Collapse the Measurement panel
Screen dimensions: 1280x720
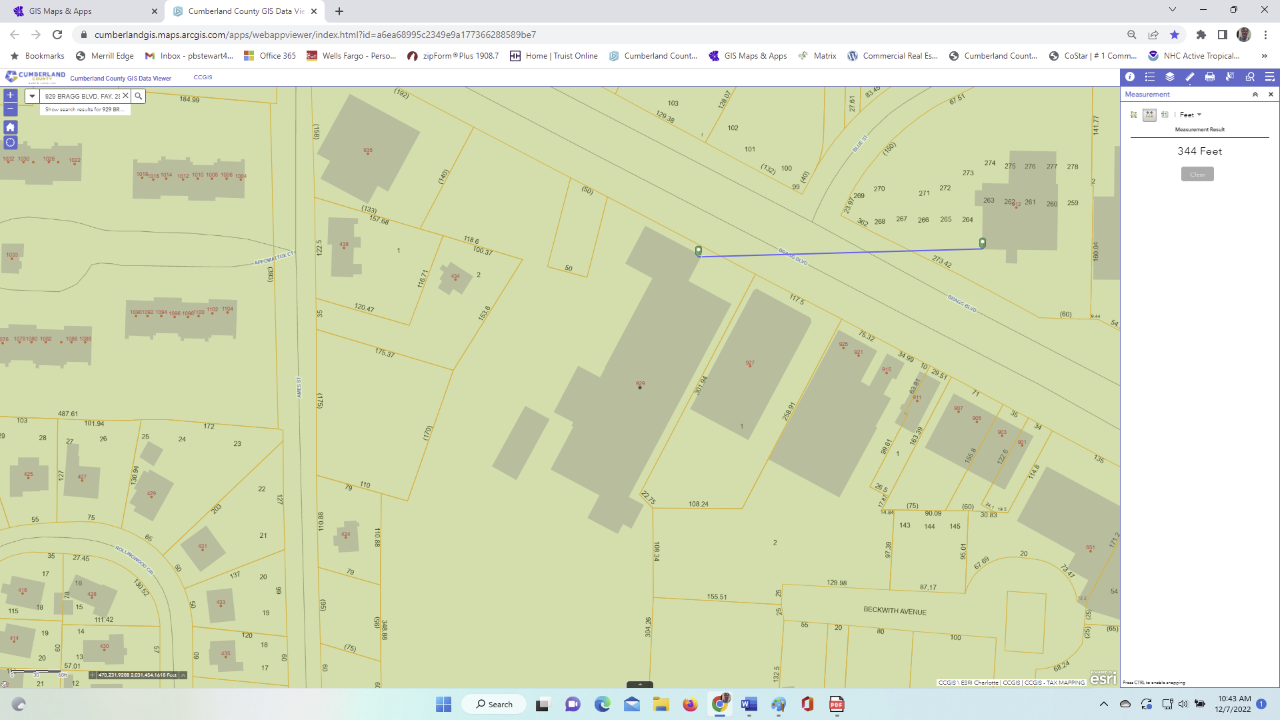1255,94
